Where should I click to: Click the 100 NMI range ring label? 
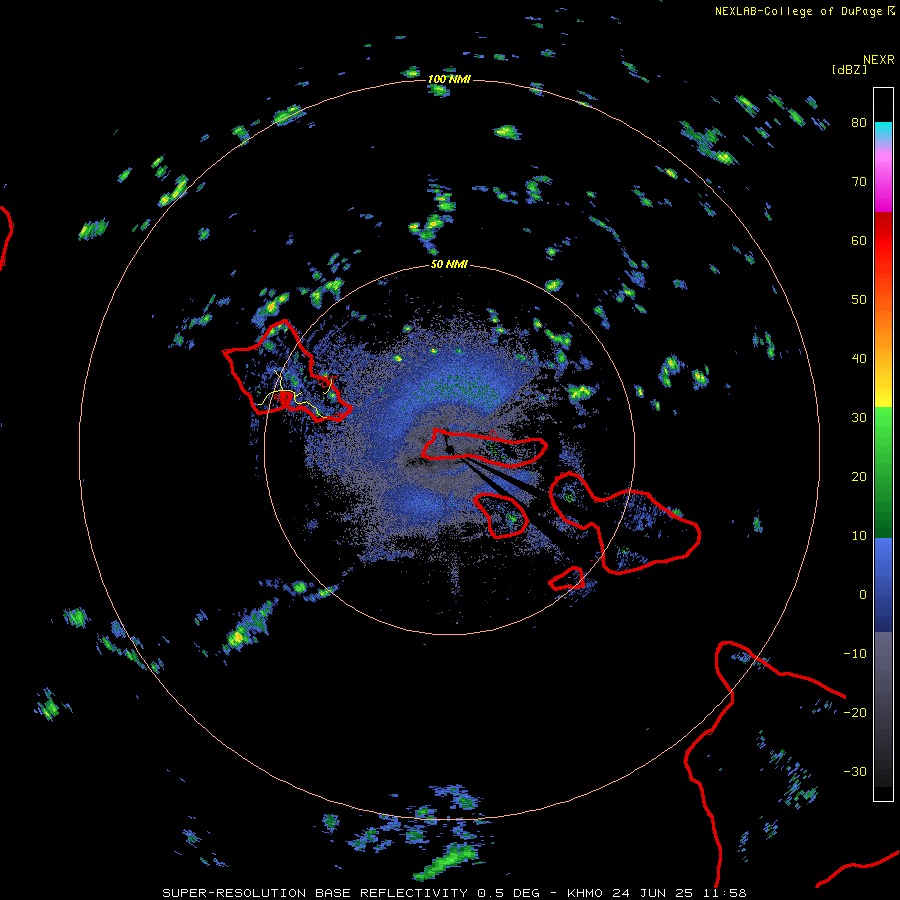449,79
